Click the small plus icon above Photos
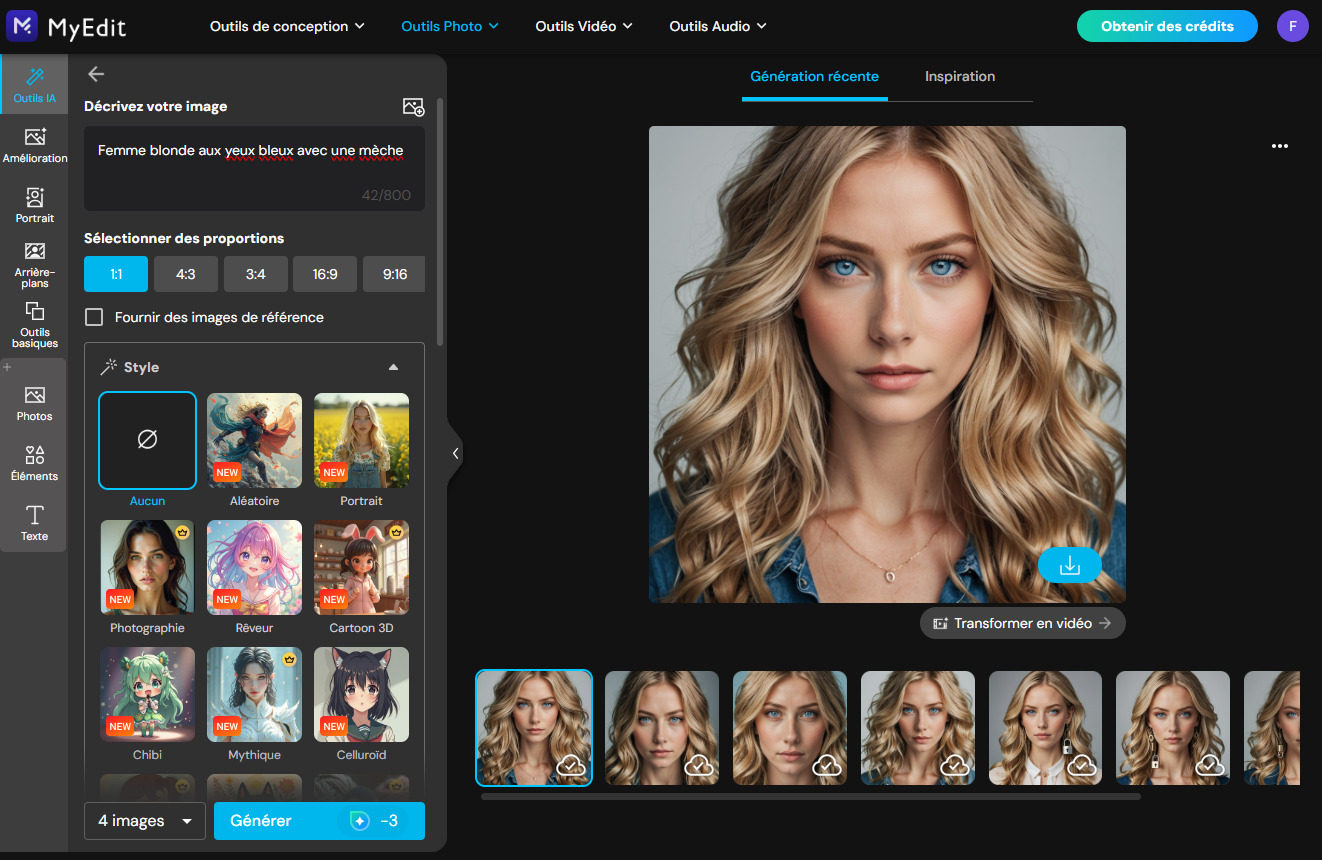This screenshot has width=1322, height=860. click(x=8, y=367)
